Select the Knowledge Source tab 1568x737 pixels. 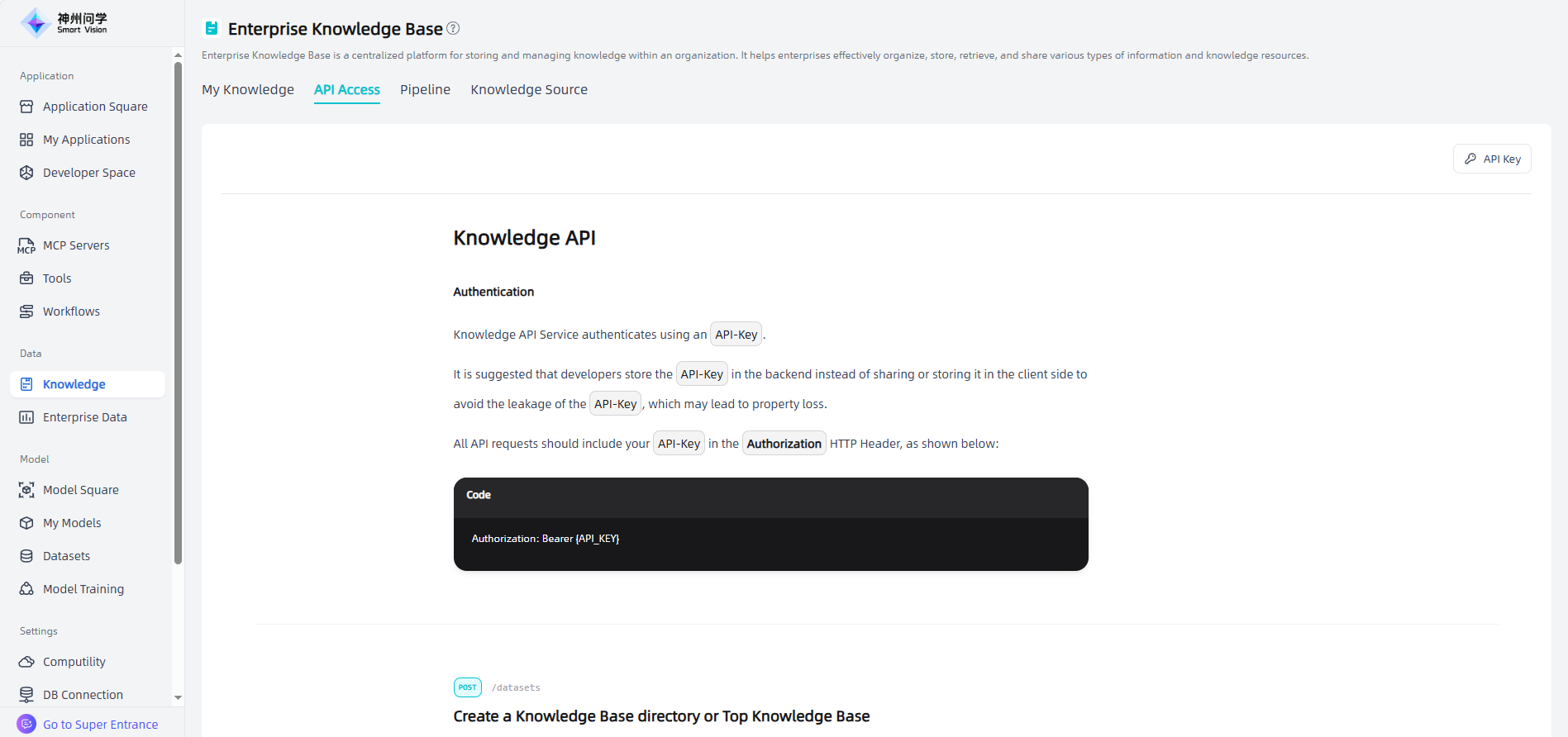click(x=529, y=89)
